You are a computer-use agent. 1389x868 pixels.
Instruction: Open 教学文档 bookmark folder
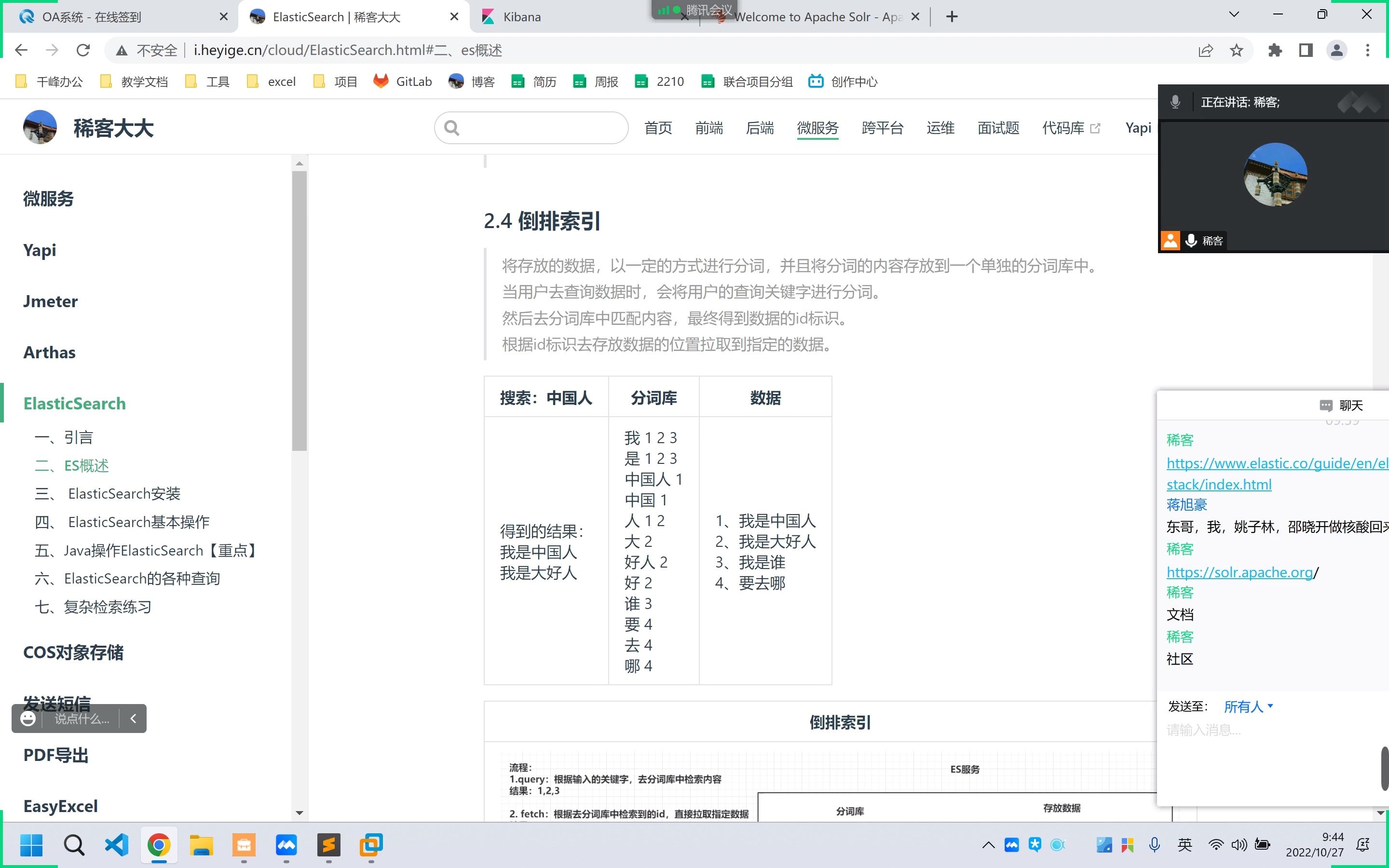(x=133, y=81)
